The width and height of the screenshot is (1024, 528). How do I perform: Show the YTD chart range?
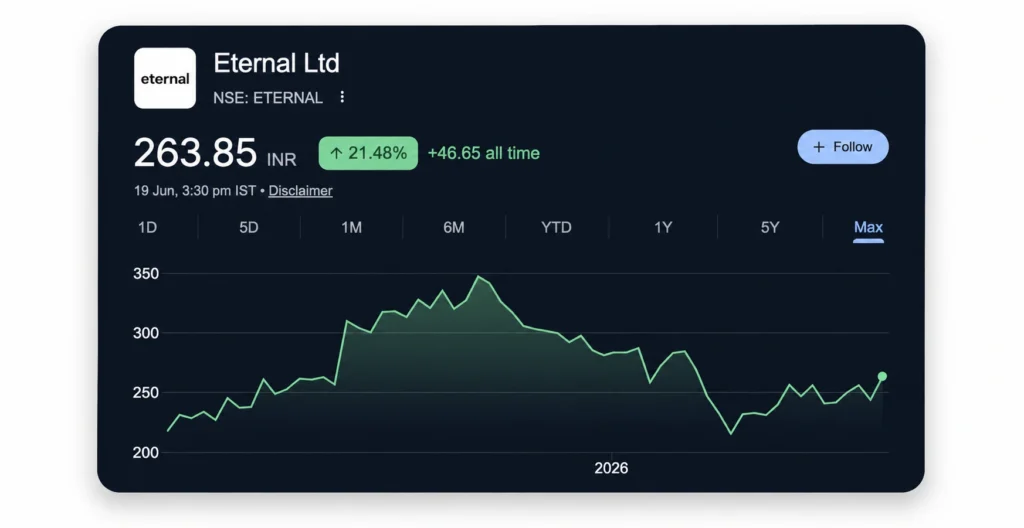556,227
